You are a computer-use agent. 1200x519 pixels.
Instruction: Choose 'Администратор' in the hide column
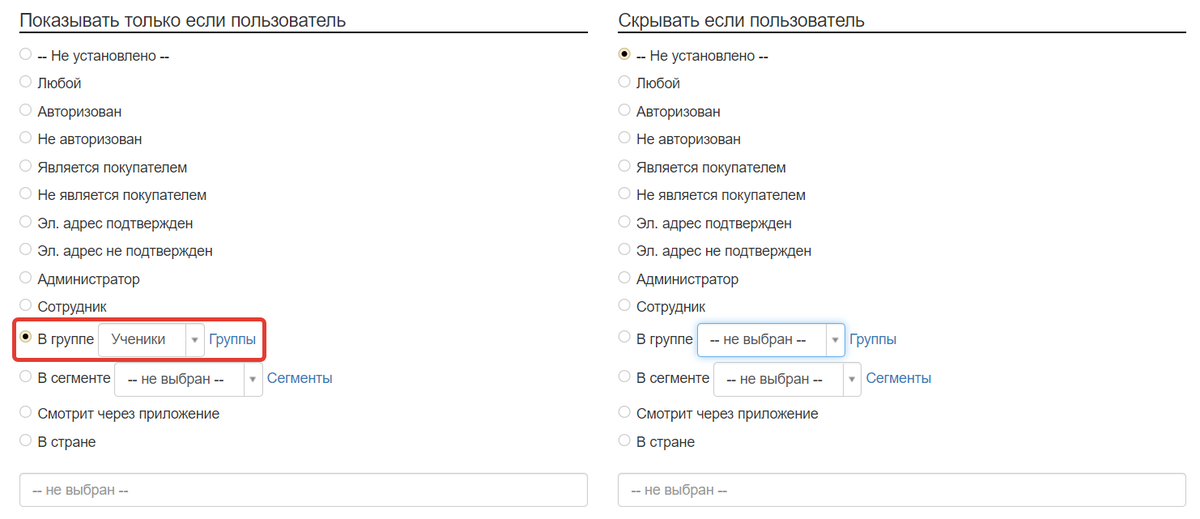(625, 278)
